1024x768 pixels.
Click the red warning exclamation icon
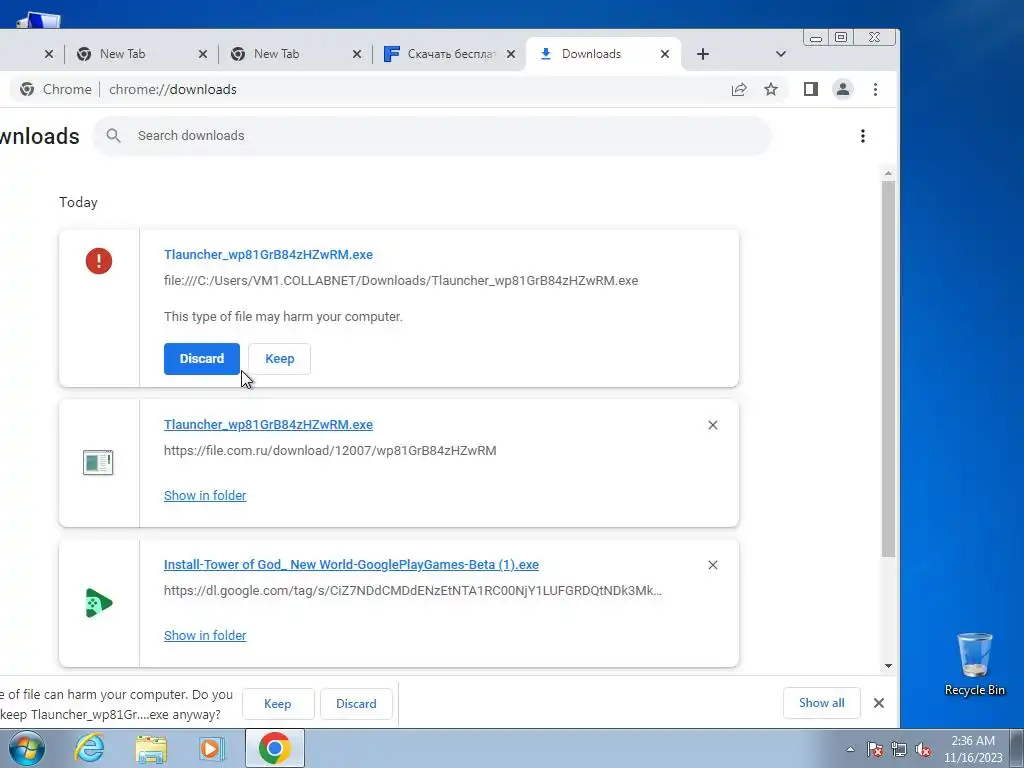(x=99, y=261)
